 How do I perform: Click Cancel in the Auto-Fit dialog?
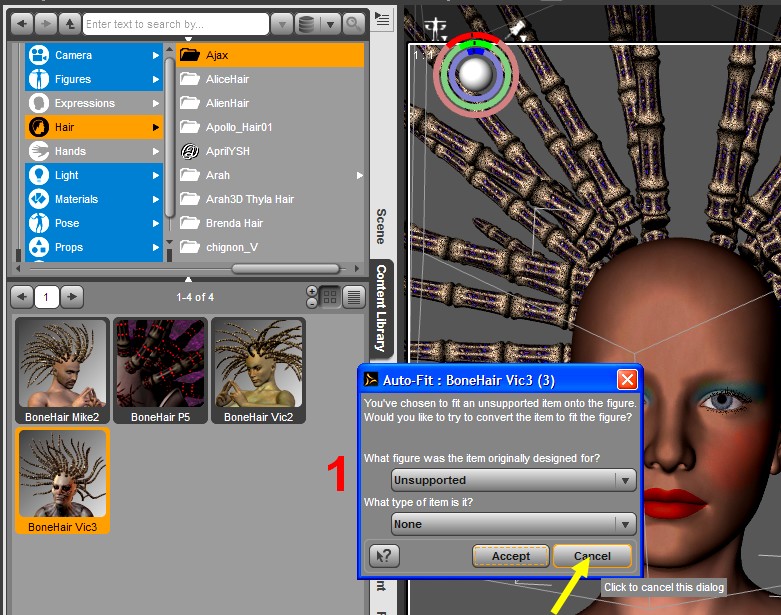pos(592,556)
